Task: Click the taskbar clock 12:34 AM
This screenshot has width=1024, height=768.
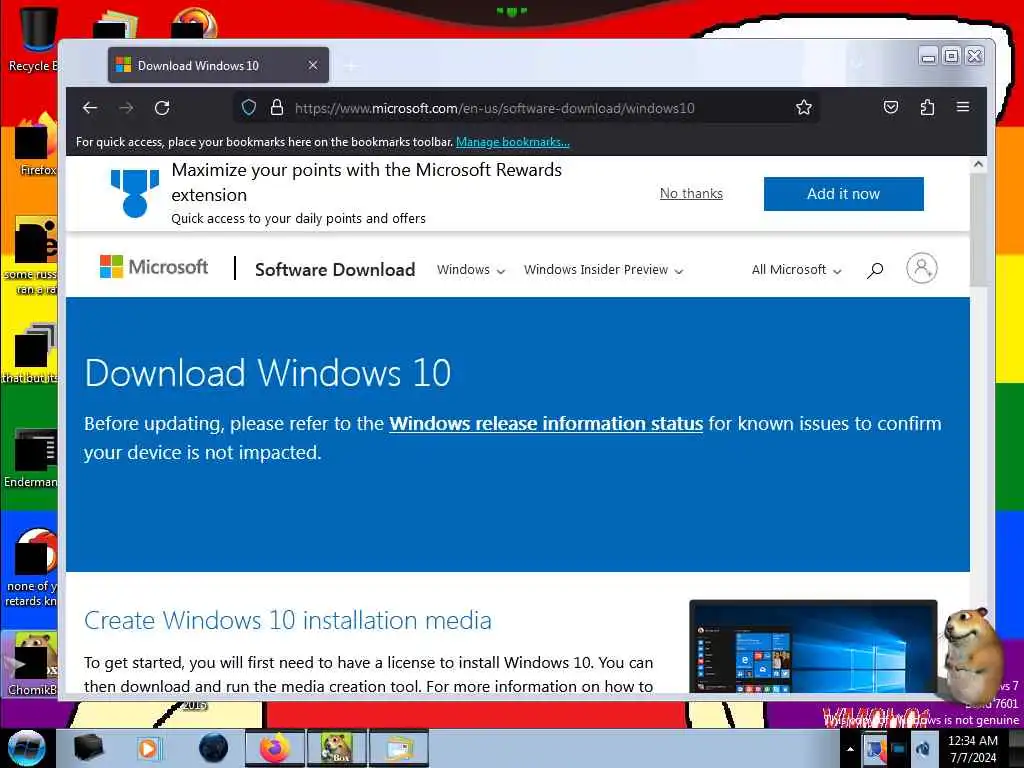Action: [973, 749]
